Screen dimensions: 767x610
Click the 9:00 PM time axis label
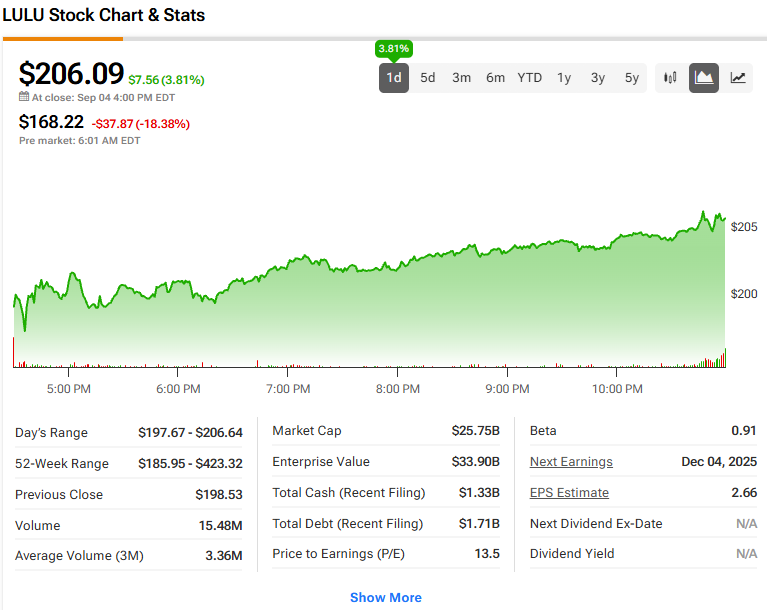[507, 389]
